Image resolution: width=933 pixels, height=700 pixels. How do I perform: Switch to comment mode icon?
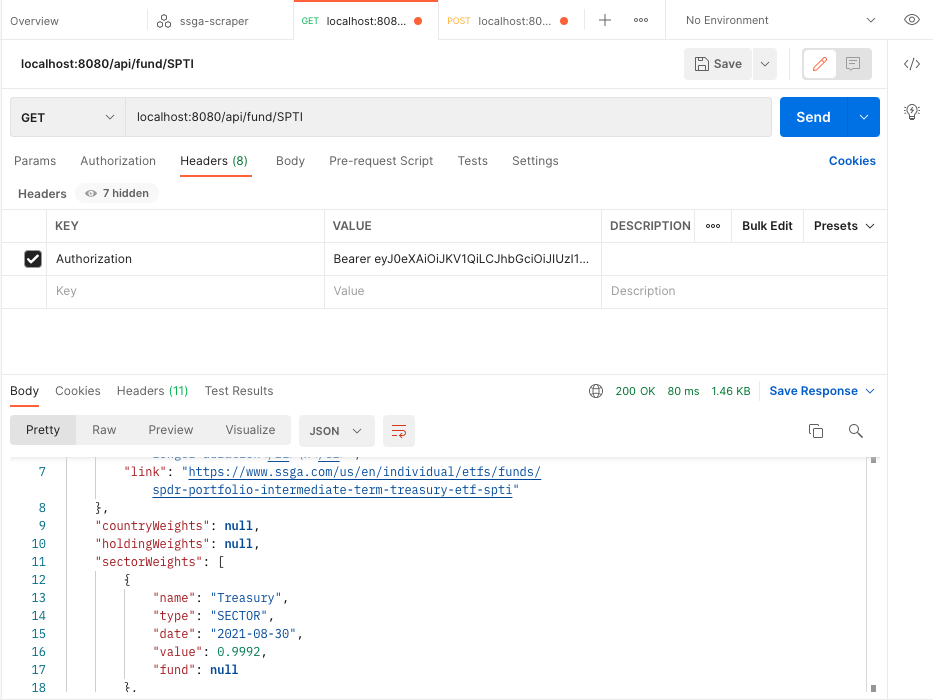pos(853,64)
